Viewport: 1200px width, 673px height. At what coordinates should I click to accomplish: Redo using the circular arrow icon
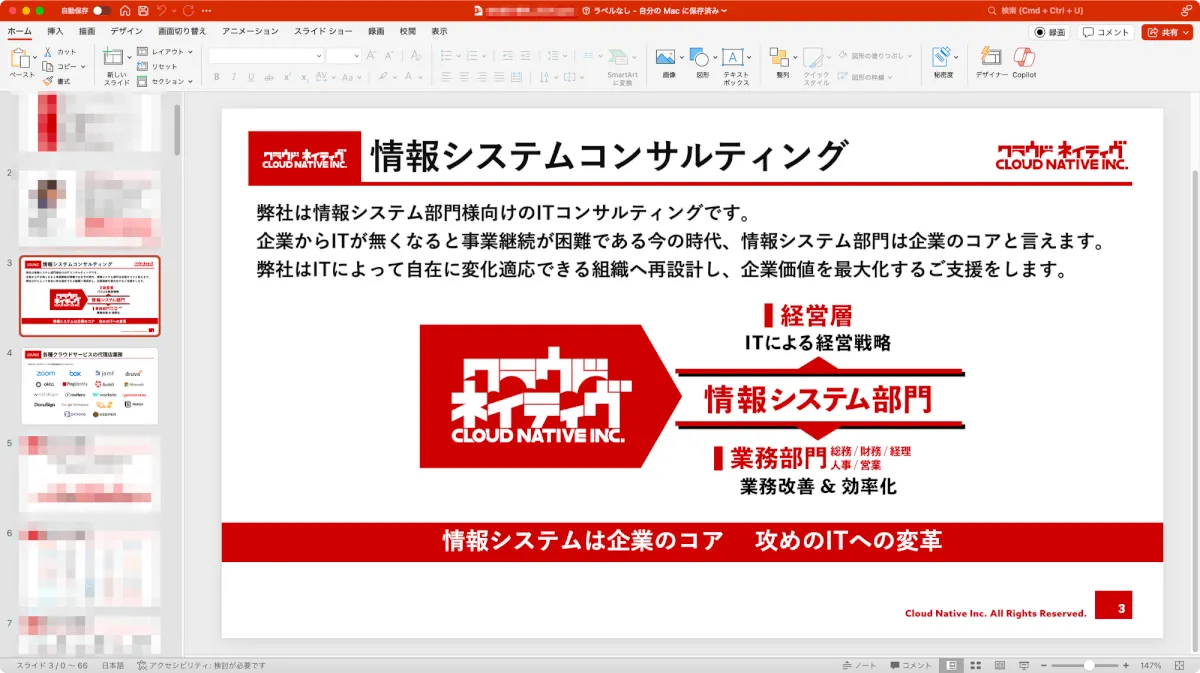point(188,10)
